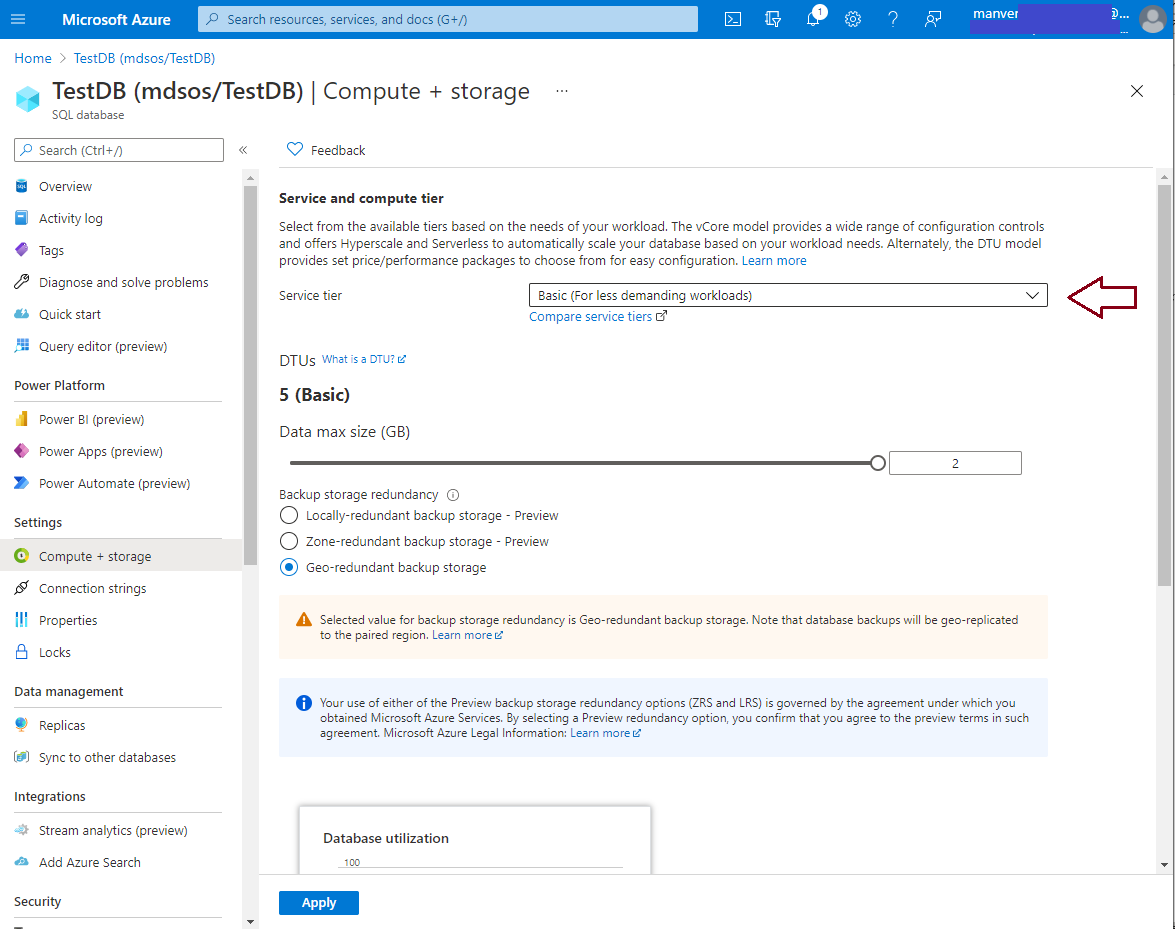The height and width of the screenshot is (929, 1175).
Task: Click the feedback icon in top bar
Action: 933,19
